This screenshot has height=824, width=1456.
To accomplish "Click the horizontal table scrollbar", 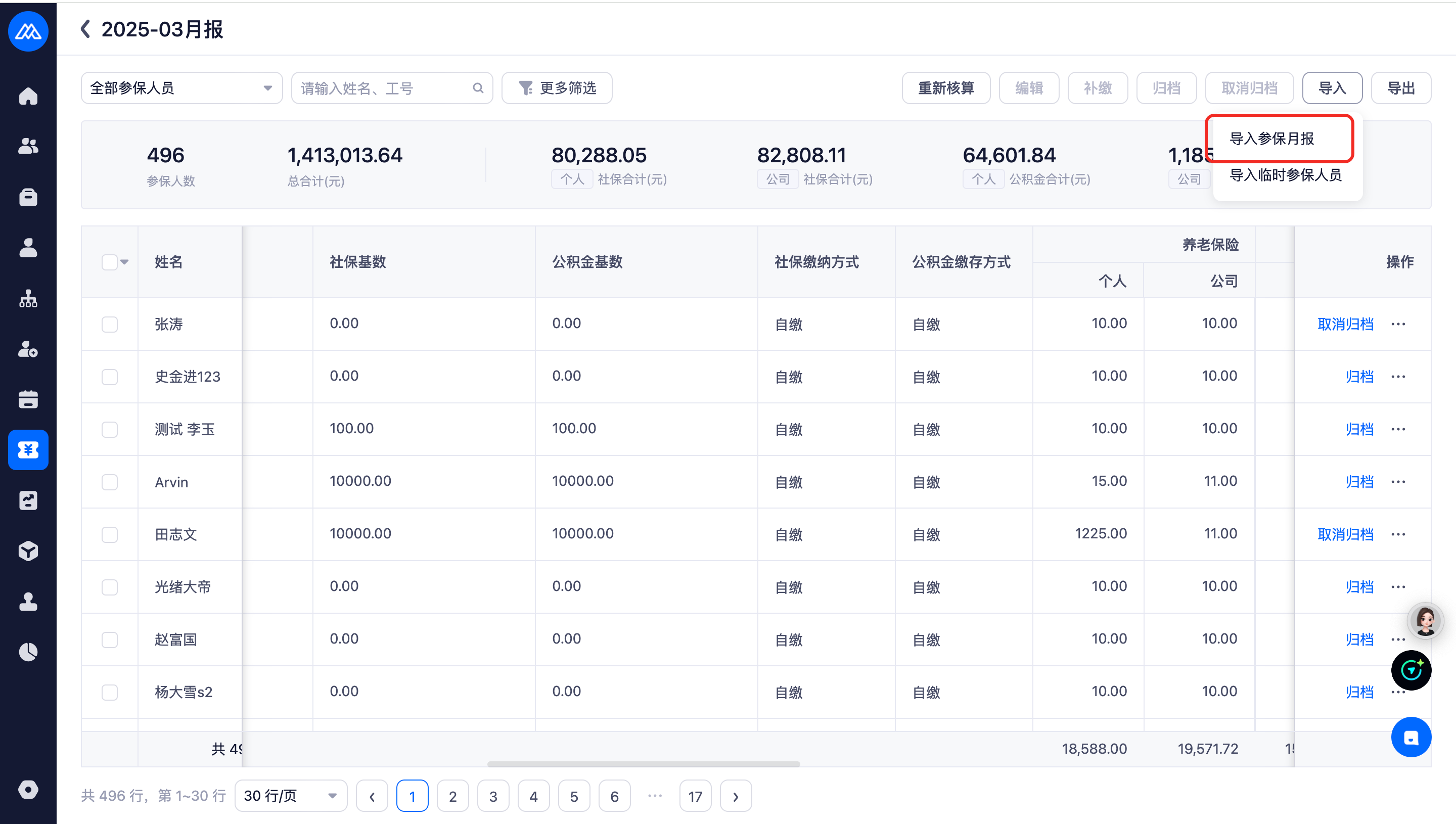I will [x=644, y=764].
